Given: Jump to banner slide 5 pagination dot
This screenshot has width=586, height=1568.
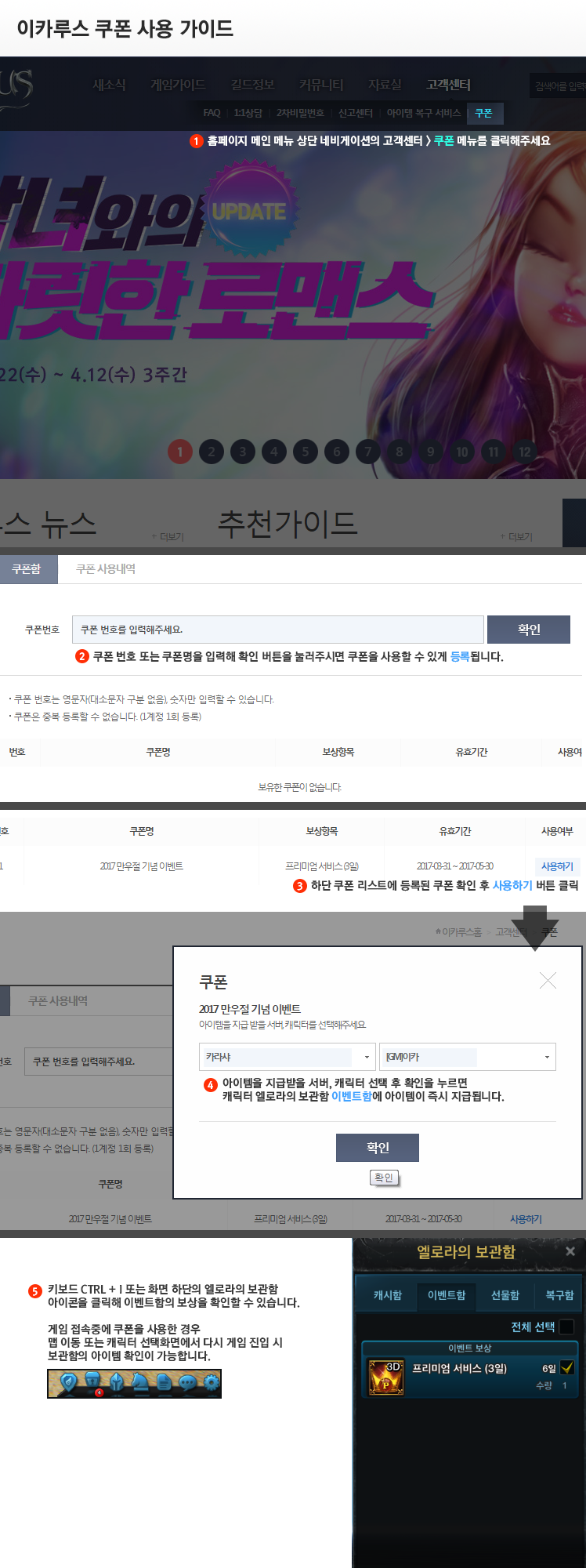Looking at the screenshot, I should pos(306,452).
